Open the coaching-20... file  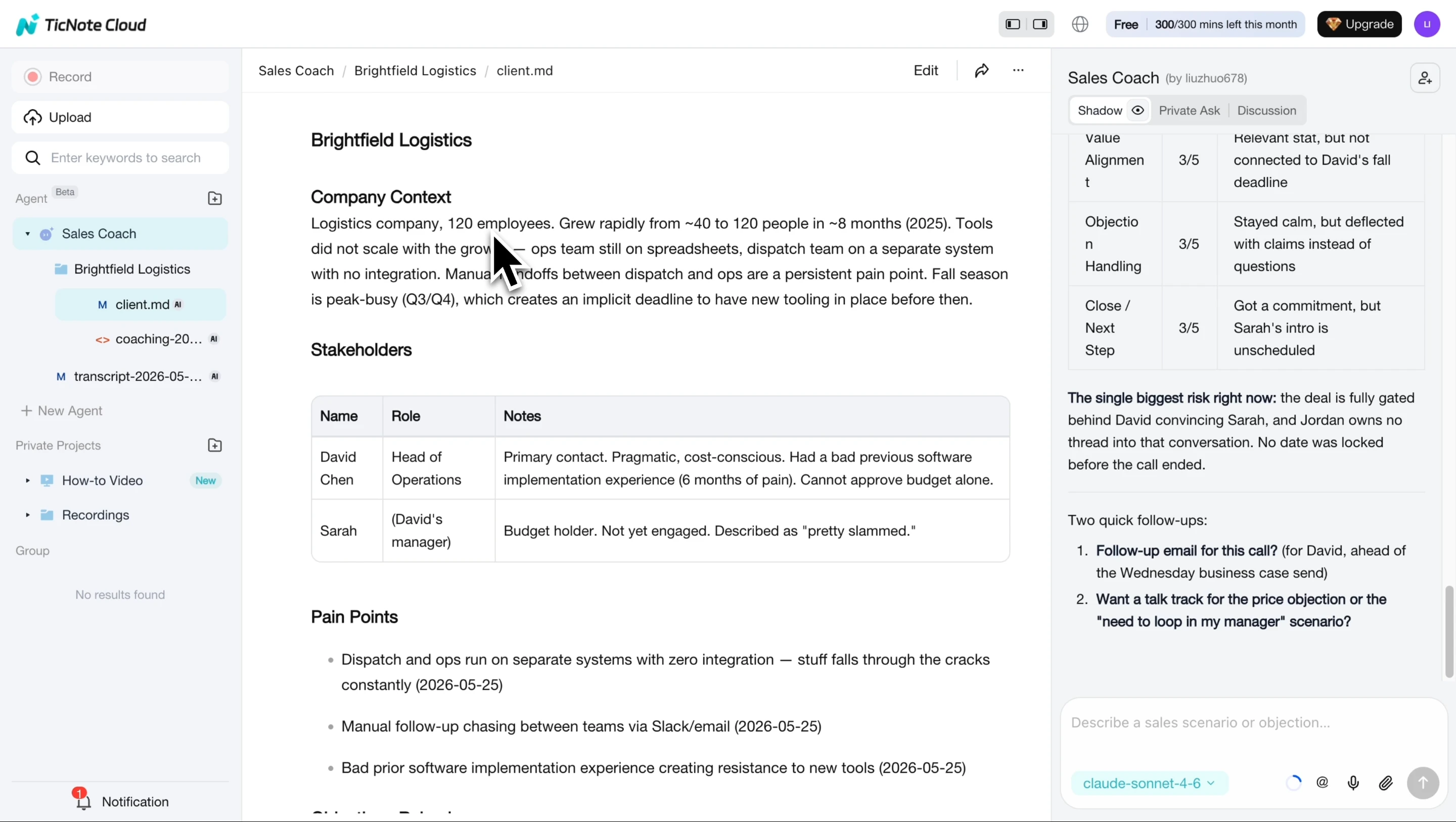[x=158, y=339]
